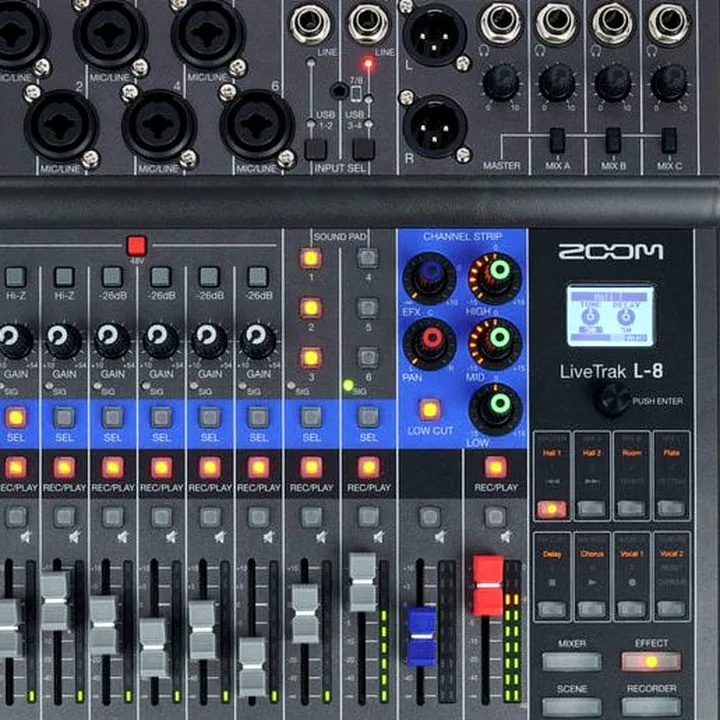Viewport: 720px width, 720px height.
Task: Select the Vocal 1 effect button
Action: 631,609
